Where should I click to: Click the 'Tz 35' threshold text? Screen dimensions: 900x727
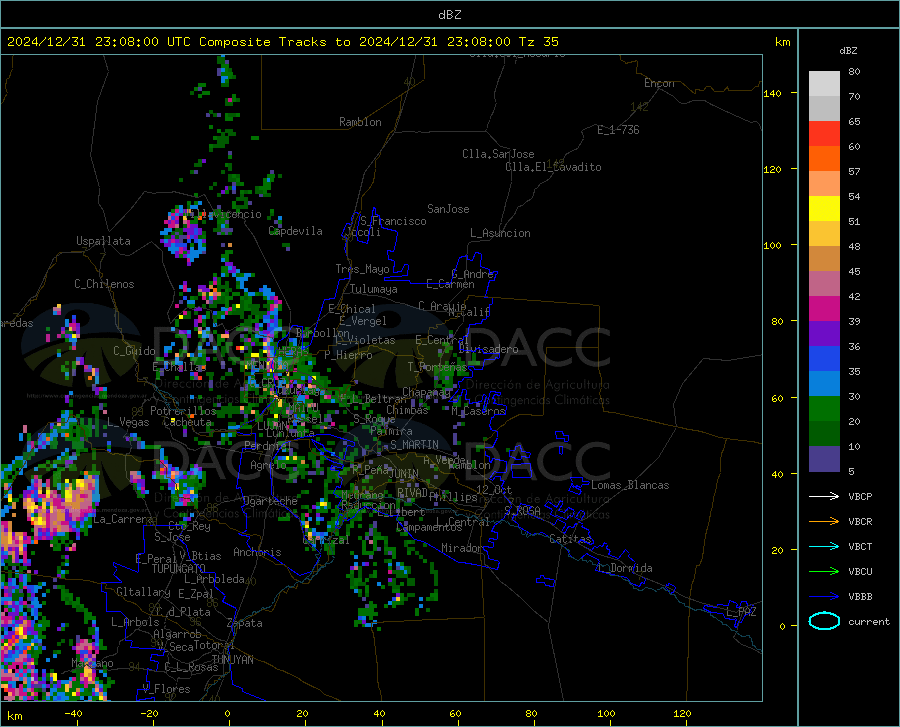538,42
